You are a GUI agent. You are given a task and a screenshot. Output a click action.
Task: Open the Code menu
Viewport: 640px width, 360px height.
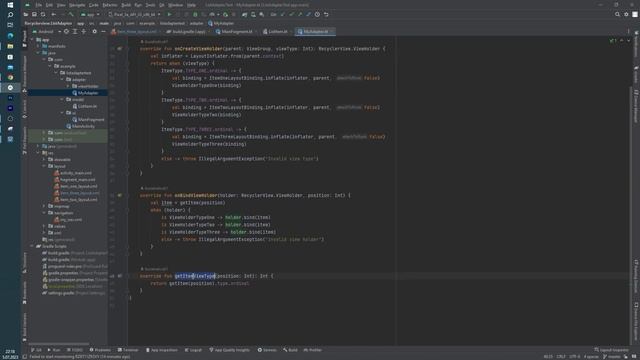click(x=93, y=5)
